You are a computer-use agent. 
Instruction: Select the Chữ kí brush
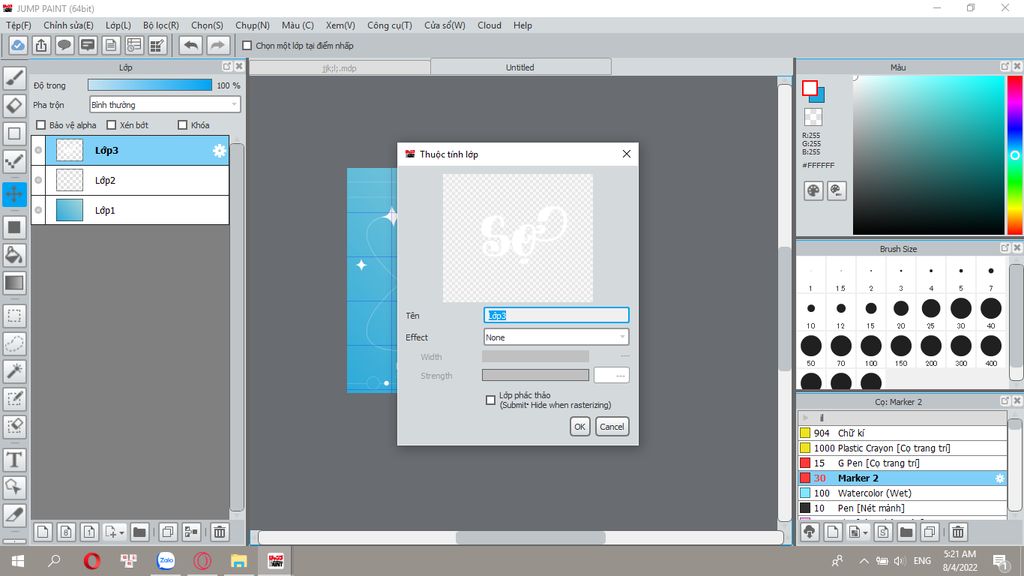click(902, 433)
